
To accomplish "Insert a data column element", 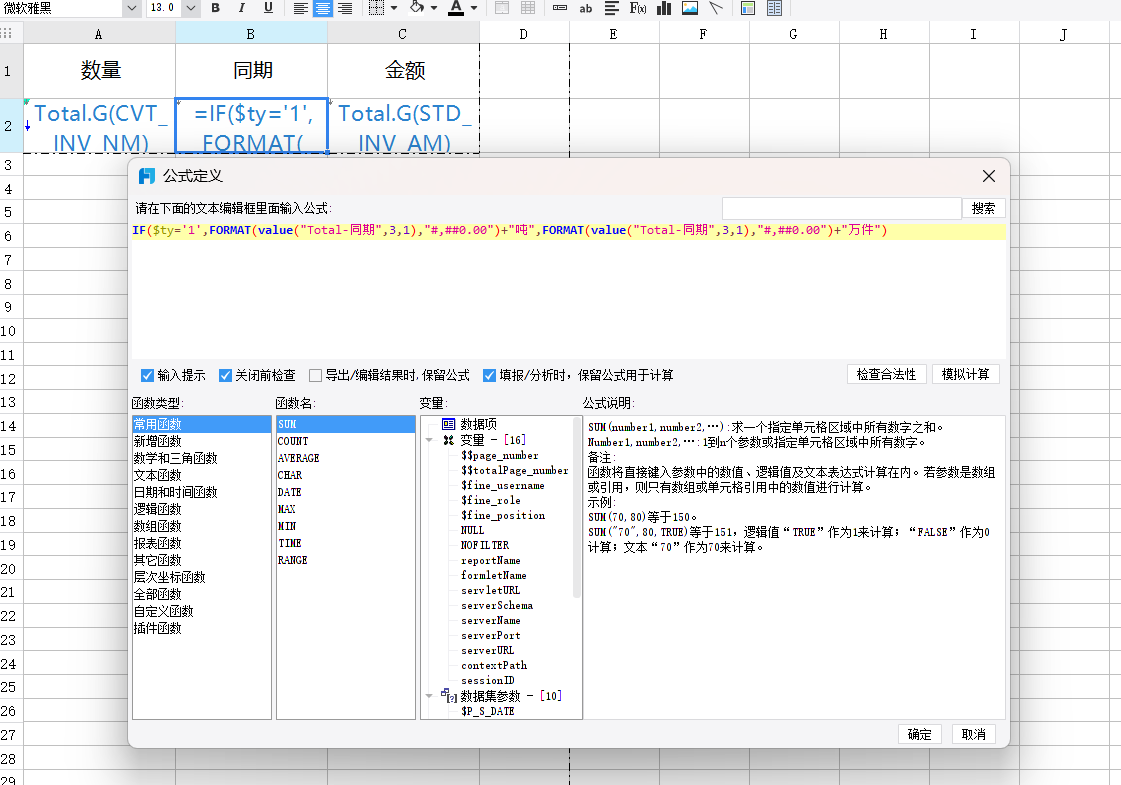I will tap(611, 8).
